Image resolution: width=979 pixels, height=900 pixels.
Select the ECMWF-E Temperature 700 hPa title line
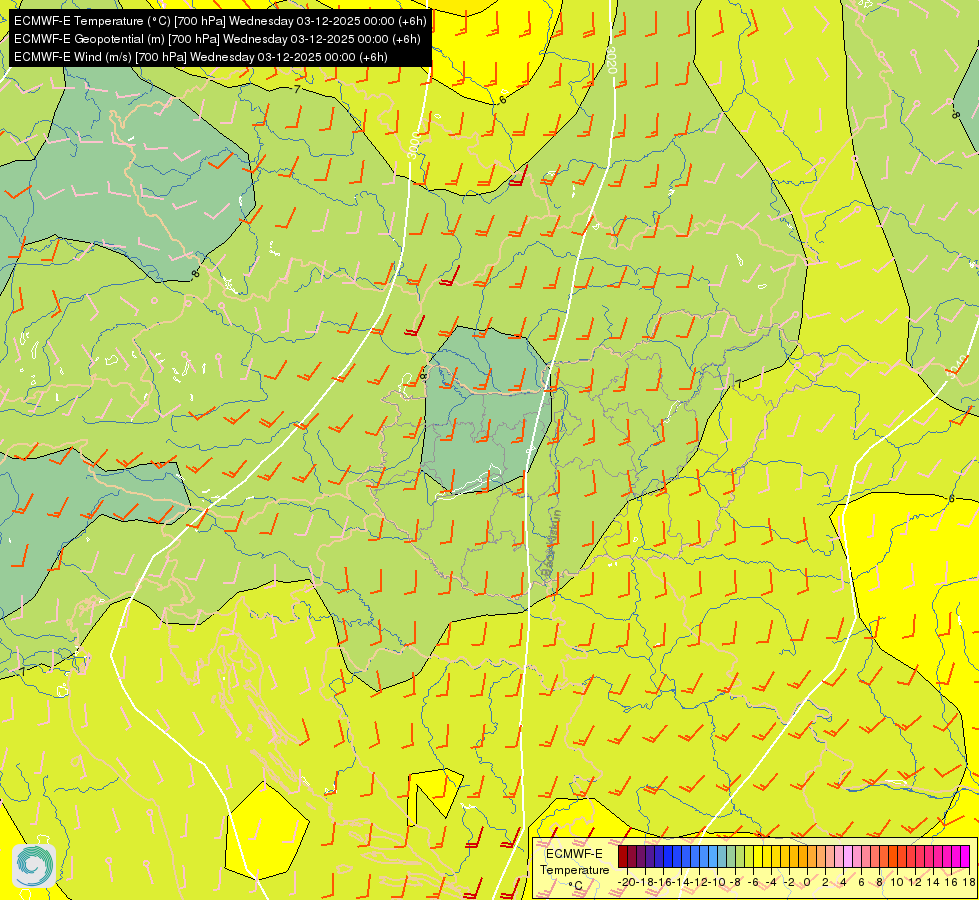click(x=220, y=21)
